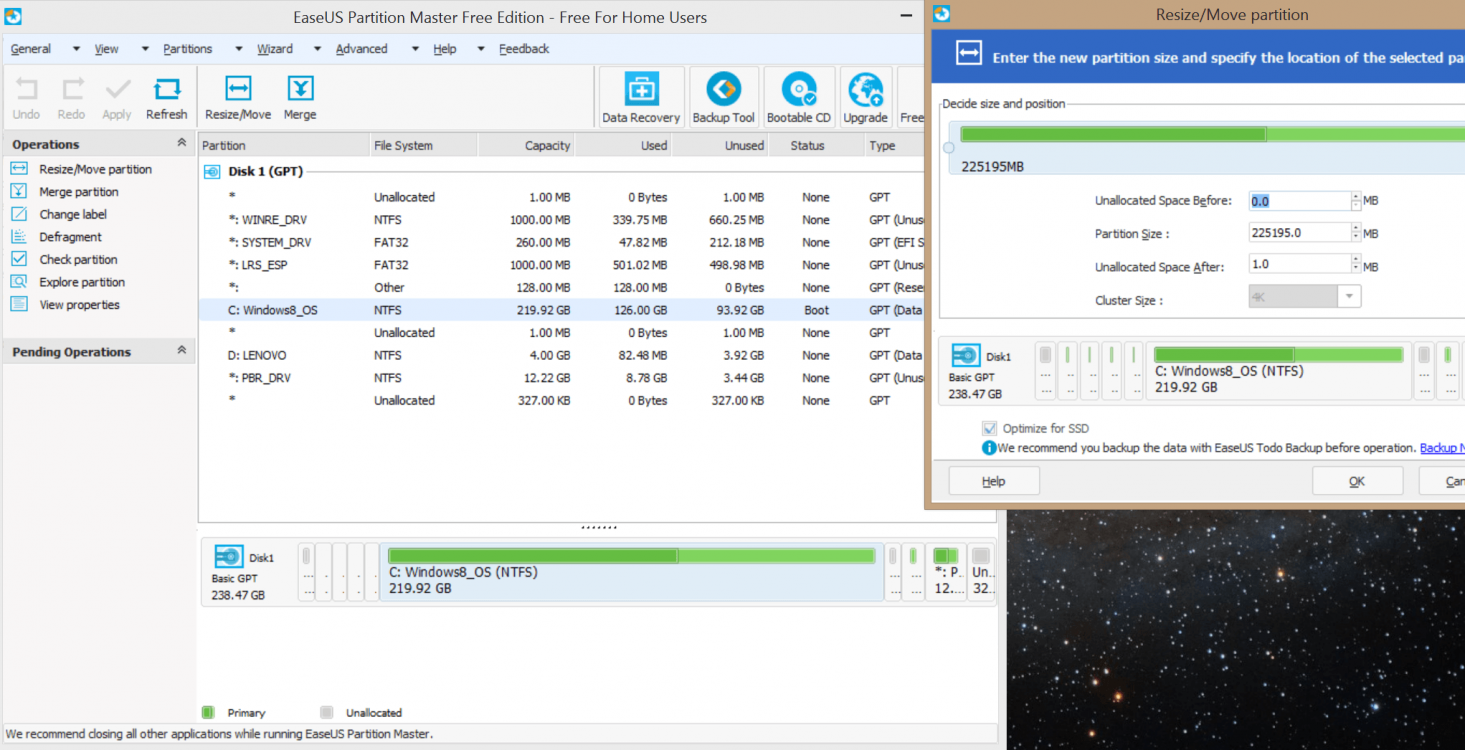Select the *: PBR_DRV partition row
Viewport: 1465px width, 750px height.
click(562, 378)
